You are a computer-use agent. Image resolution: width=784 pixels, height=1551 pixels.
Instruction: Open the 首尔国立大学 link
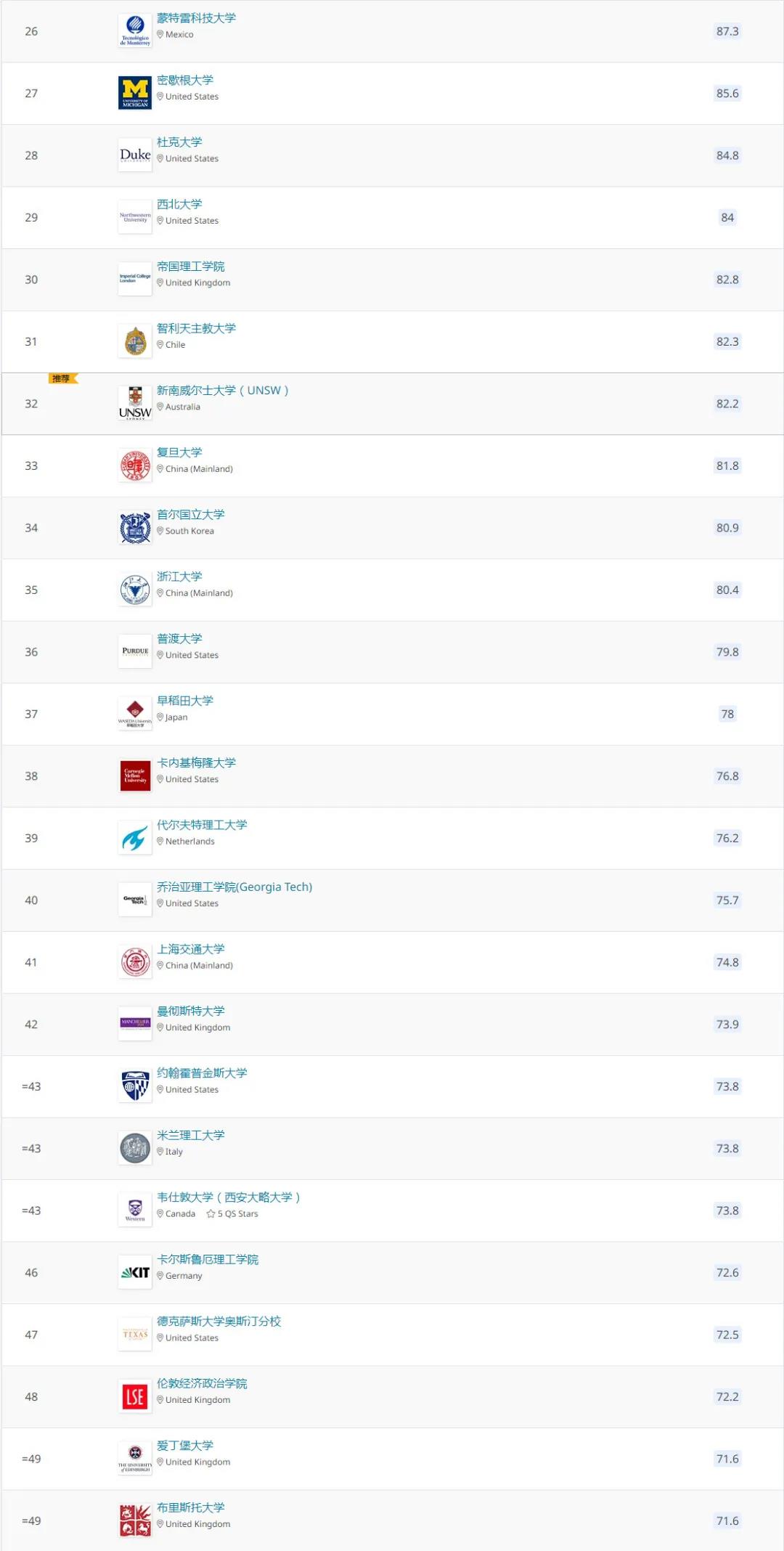(191, 515)
